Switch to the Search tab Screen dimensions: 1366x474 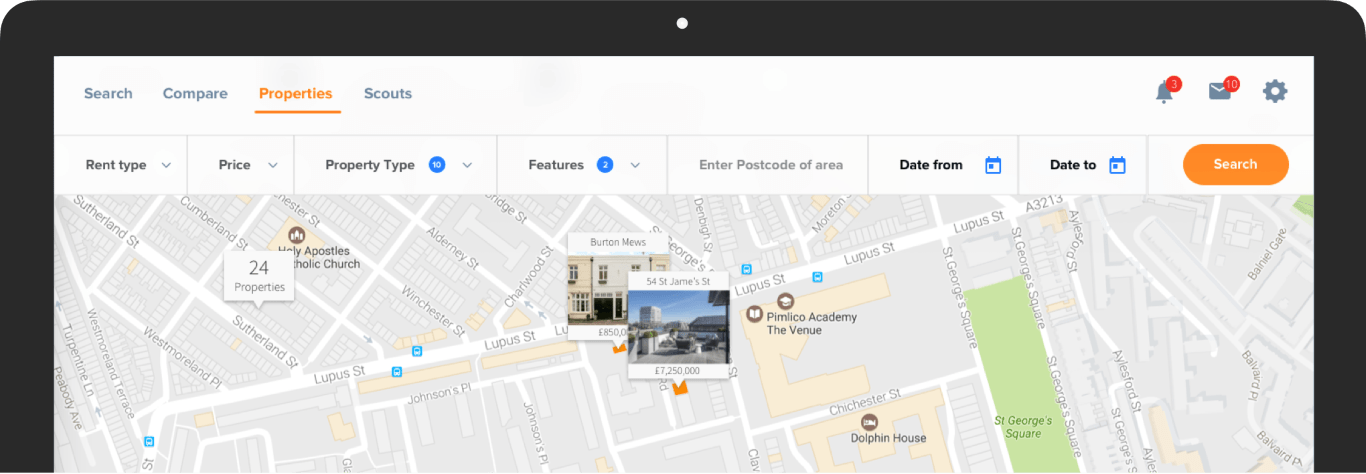coord(108,93)
